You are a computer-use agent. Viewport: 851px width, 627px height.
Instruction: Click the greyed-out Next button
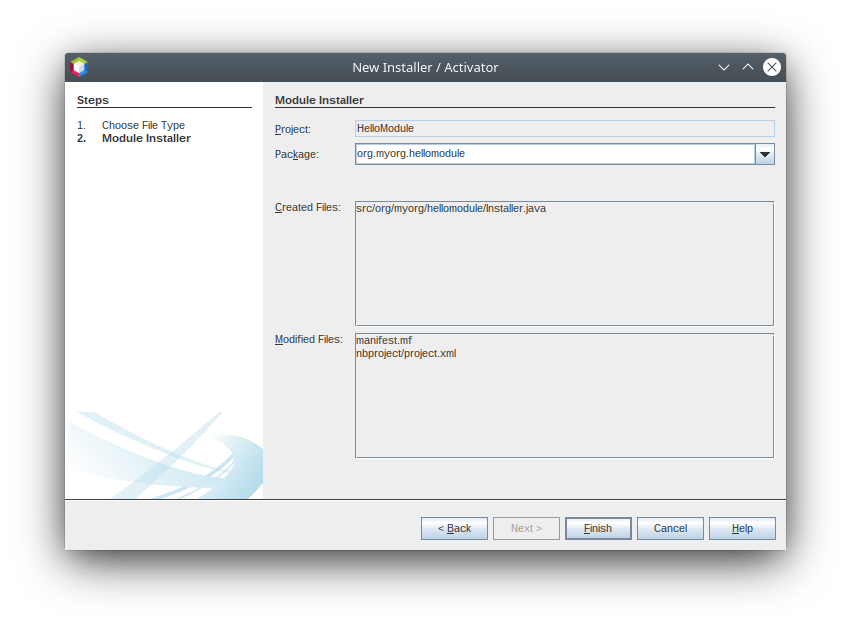click(526, 528)
